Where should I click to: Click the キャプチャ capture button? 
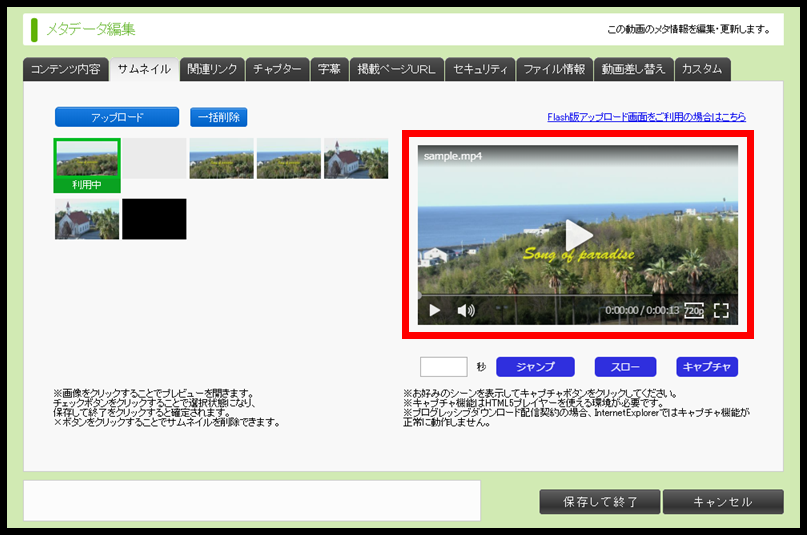coord(706,366)
